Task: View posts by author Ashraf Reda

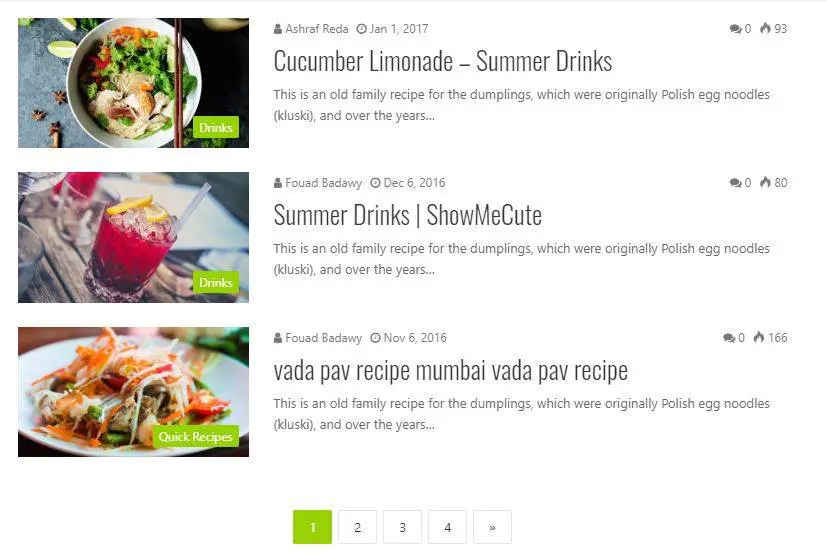Action: pos(316,29)
